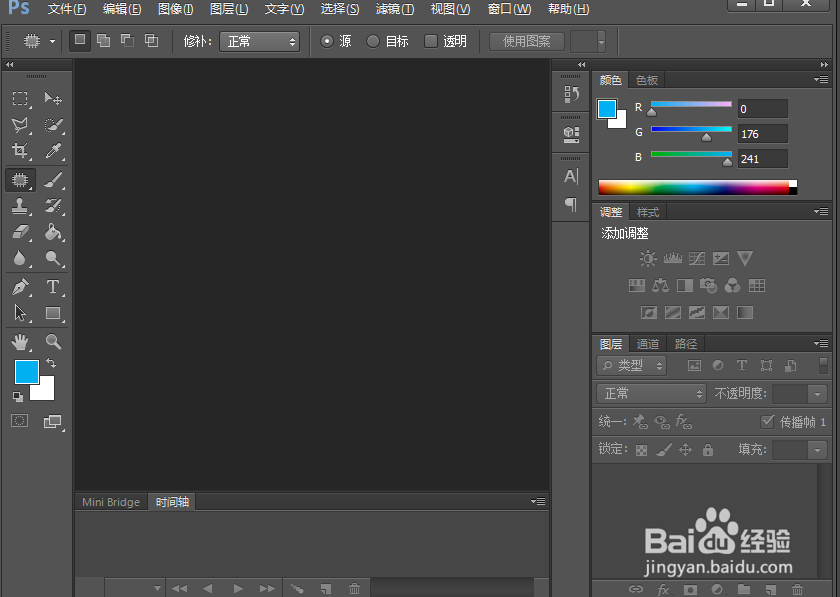Swap foreground and background colors

pyautogui.click(x=51, y=363)
